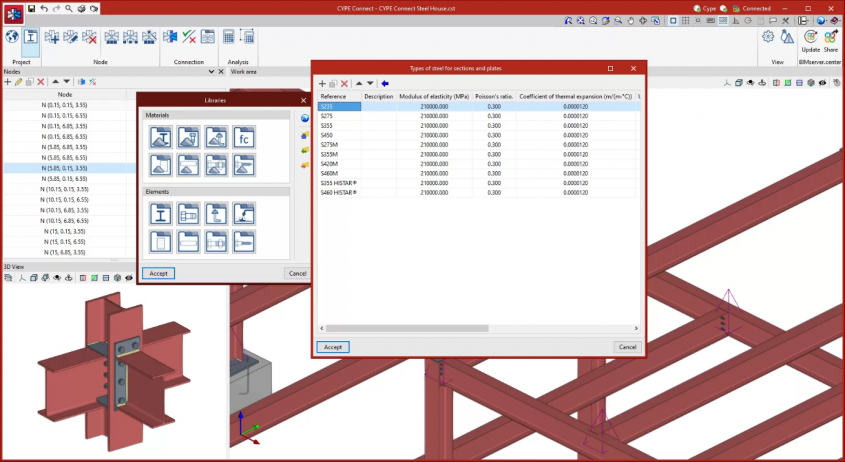Open the I-section element library icon
The height and width of the screenshot is (462, 845).
161,214
